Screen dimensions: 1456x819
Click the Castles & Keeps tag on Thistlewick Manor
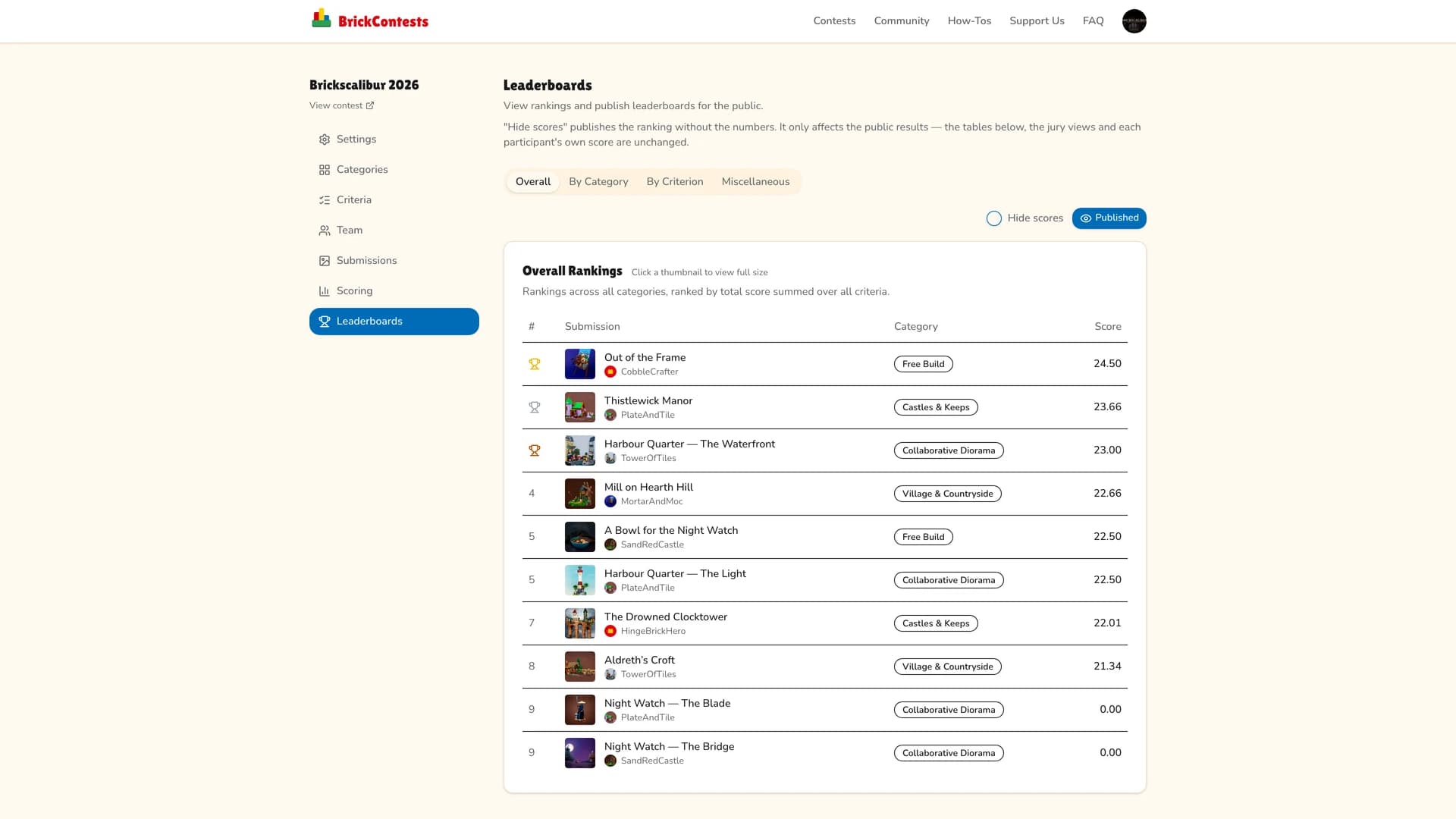(936, 407)
